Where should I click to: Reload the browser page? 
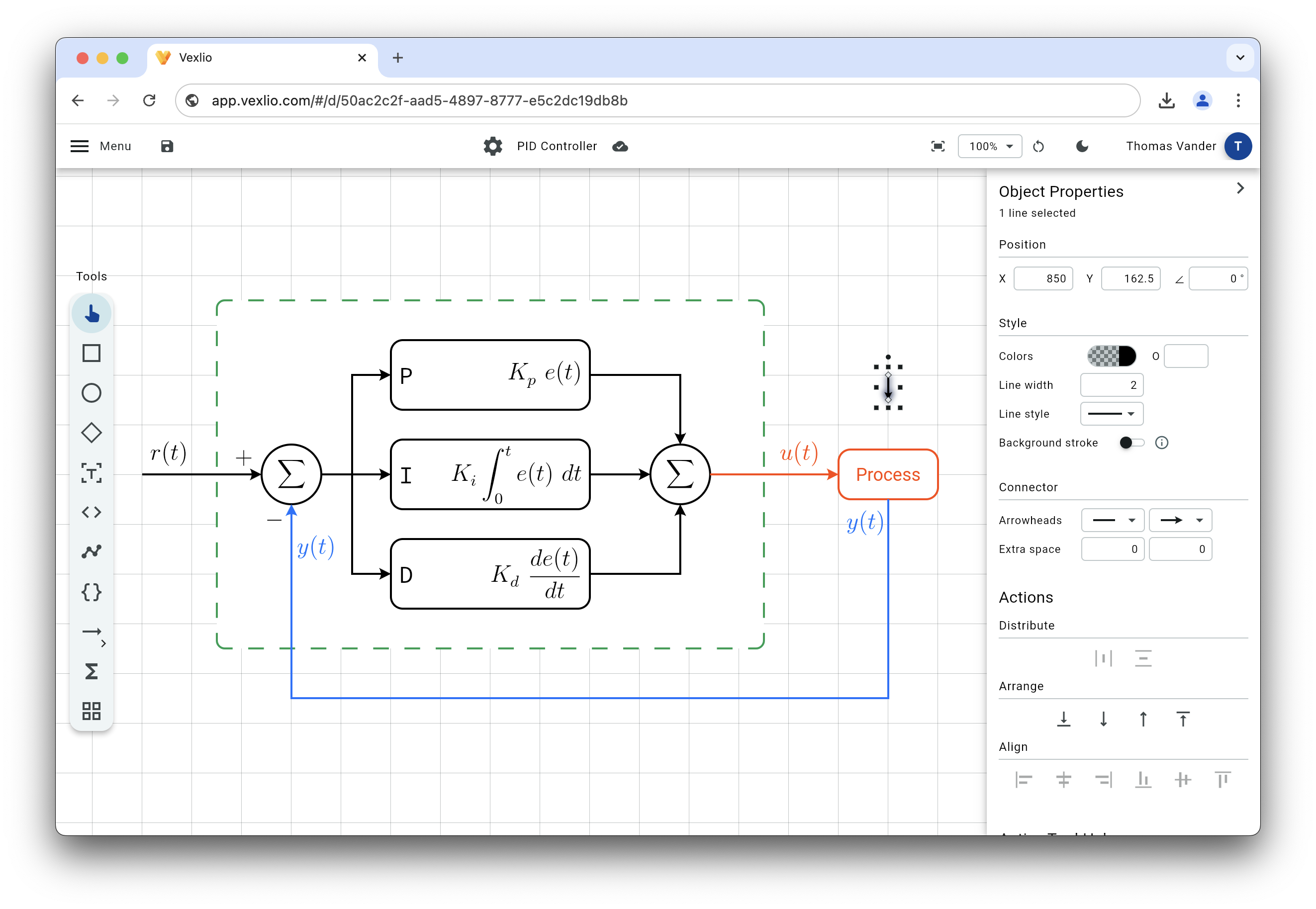149,101
